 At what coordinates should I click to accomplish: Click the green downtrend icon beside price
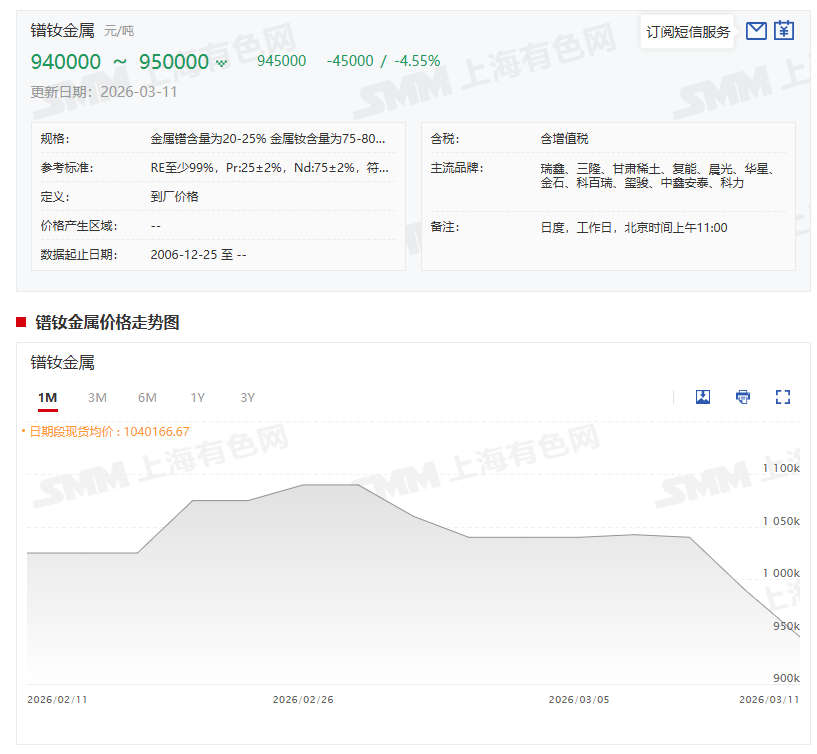(221, 63)
